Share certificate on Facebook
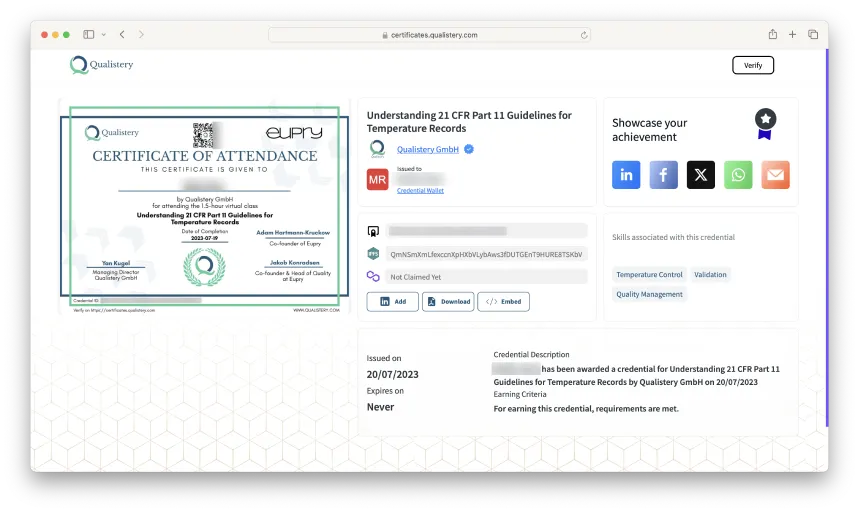Viewport: 859px width, 512px height. tap(664, 175)
